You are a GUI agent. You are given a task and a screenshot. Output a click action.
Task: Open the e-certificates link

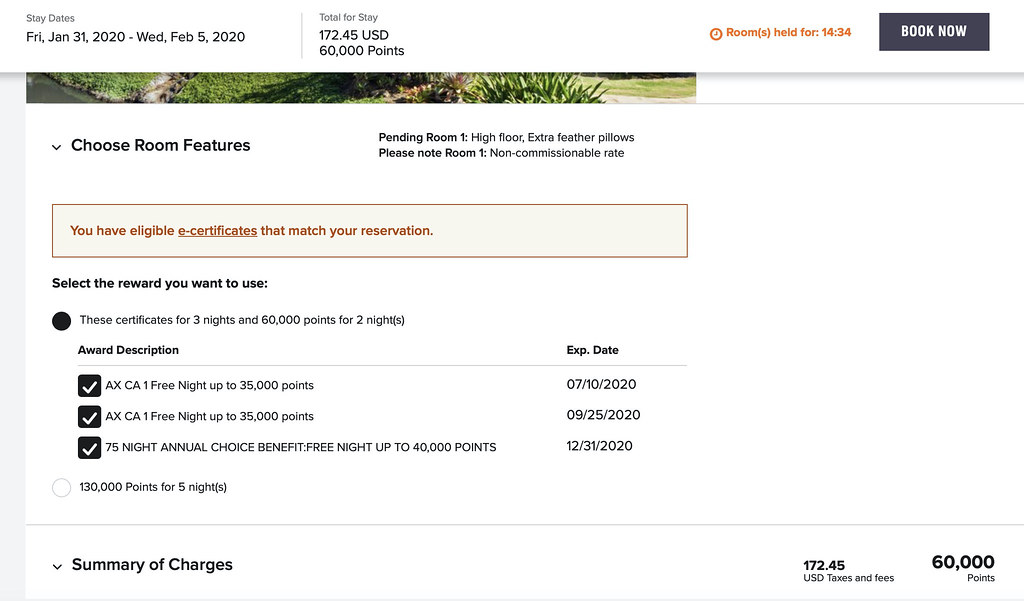click(217, 231)
